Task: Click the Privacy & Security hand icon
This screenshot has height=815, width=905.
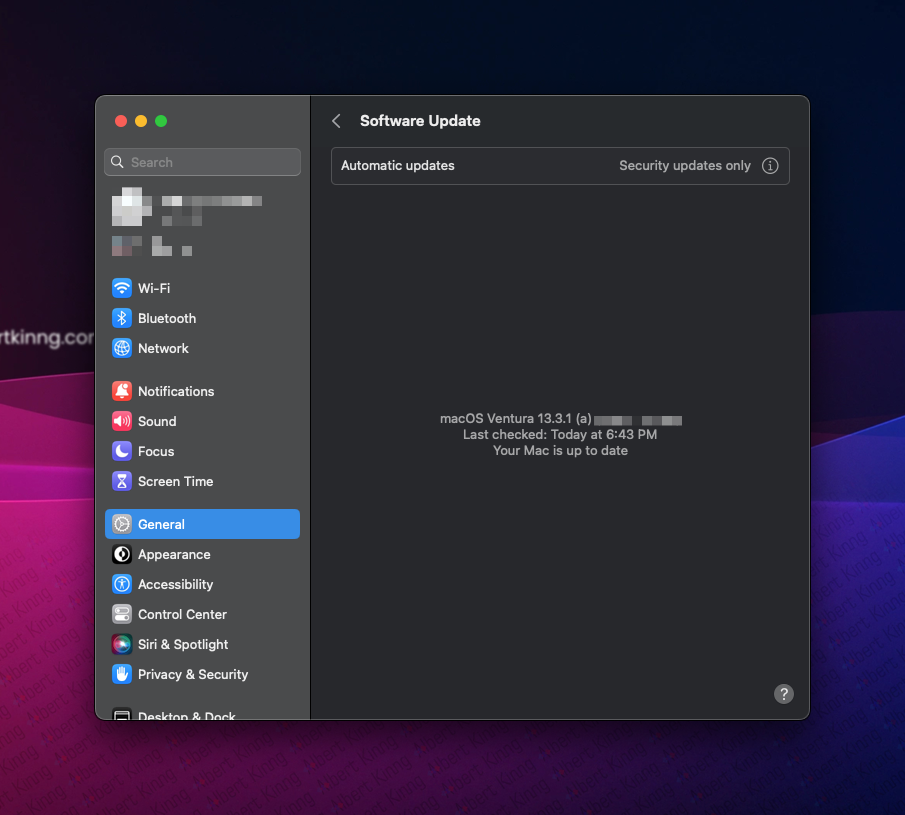Action: pos(122,674)
